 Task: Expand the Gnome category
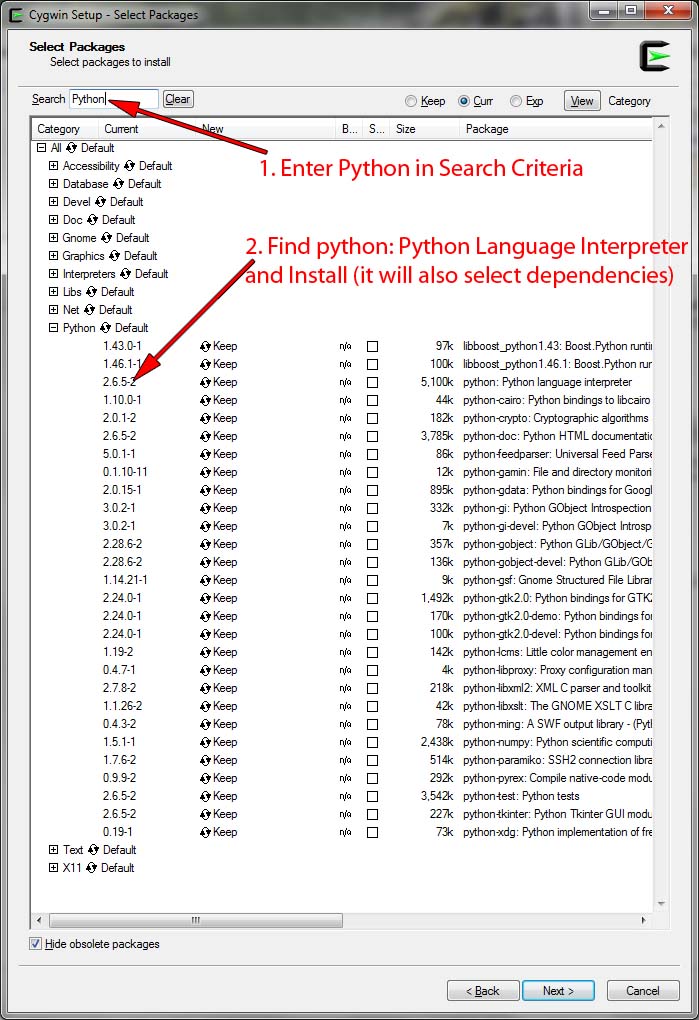(x=54, y=238)
